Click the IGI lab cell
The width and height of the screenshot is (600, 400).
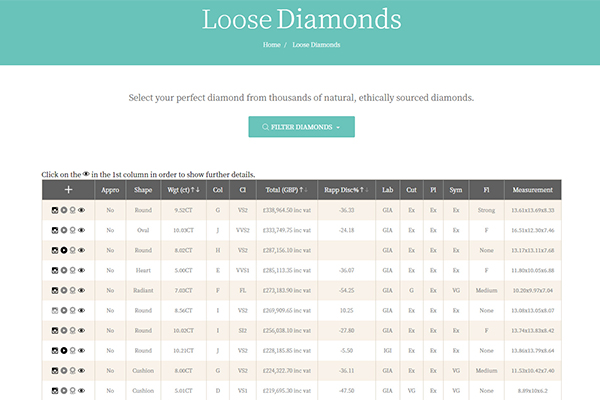pyautogui.click(x=388, y=351)
